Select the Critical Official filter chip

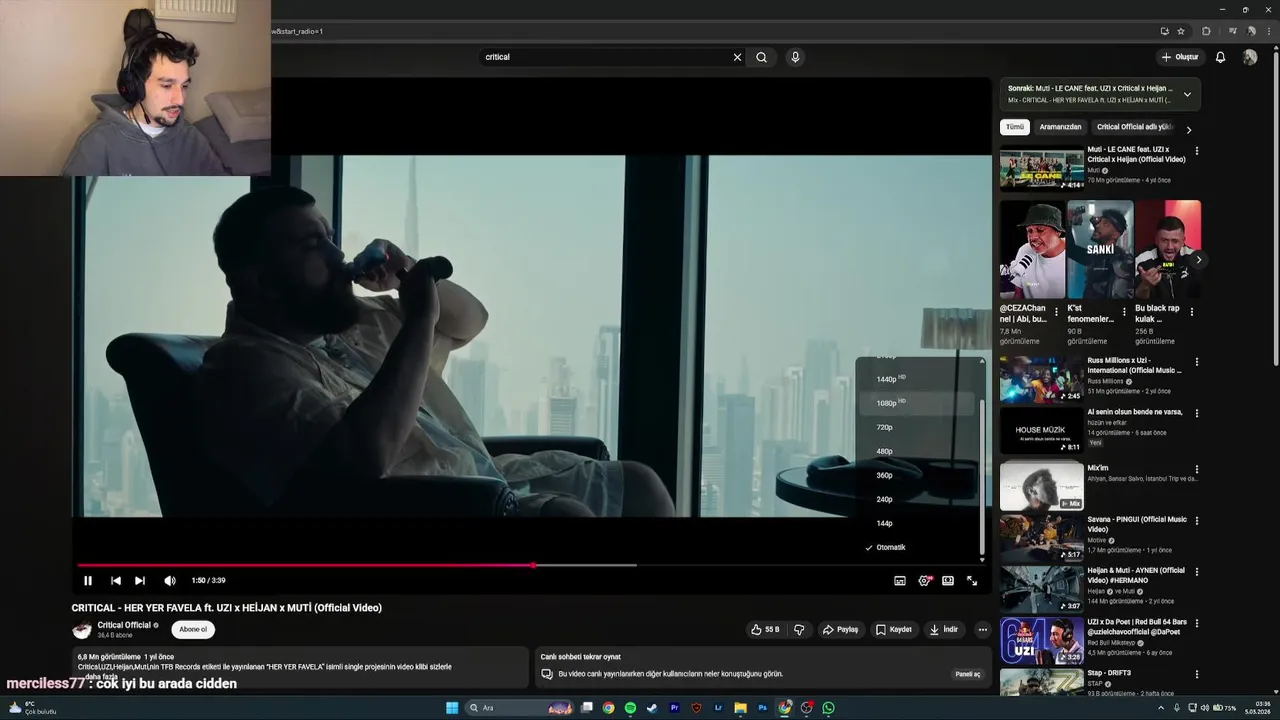click(1134, 127)
